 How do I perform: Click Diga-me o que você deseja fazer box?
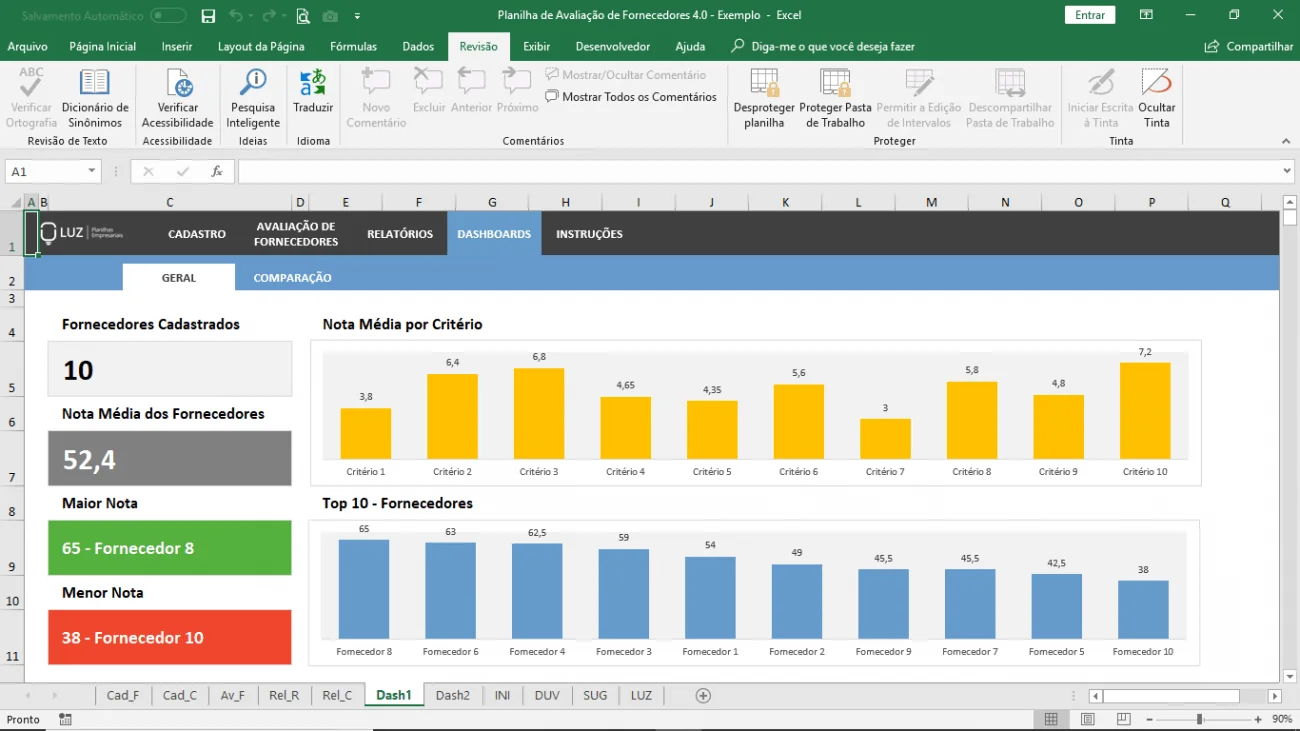pos(823,46)
